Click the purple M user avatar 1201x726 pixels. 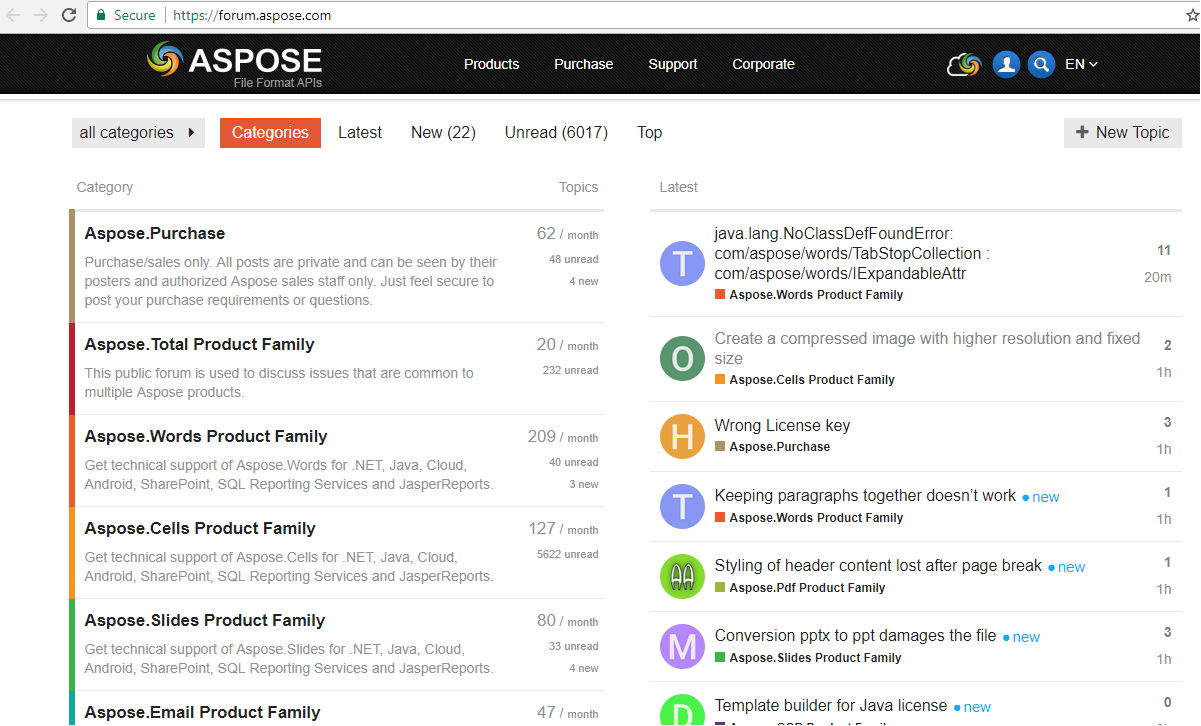click(682, 647)
